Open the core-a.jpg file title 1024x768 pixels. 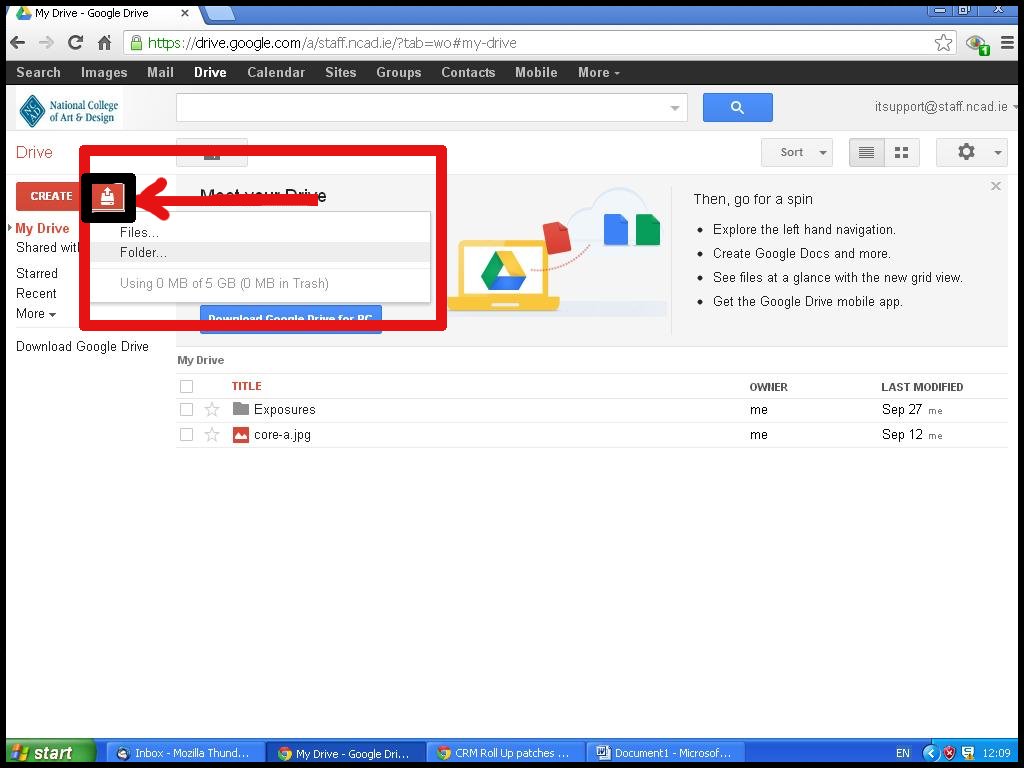tap(282, 435)
